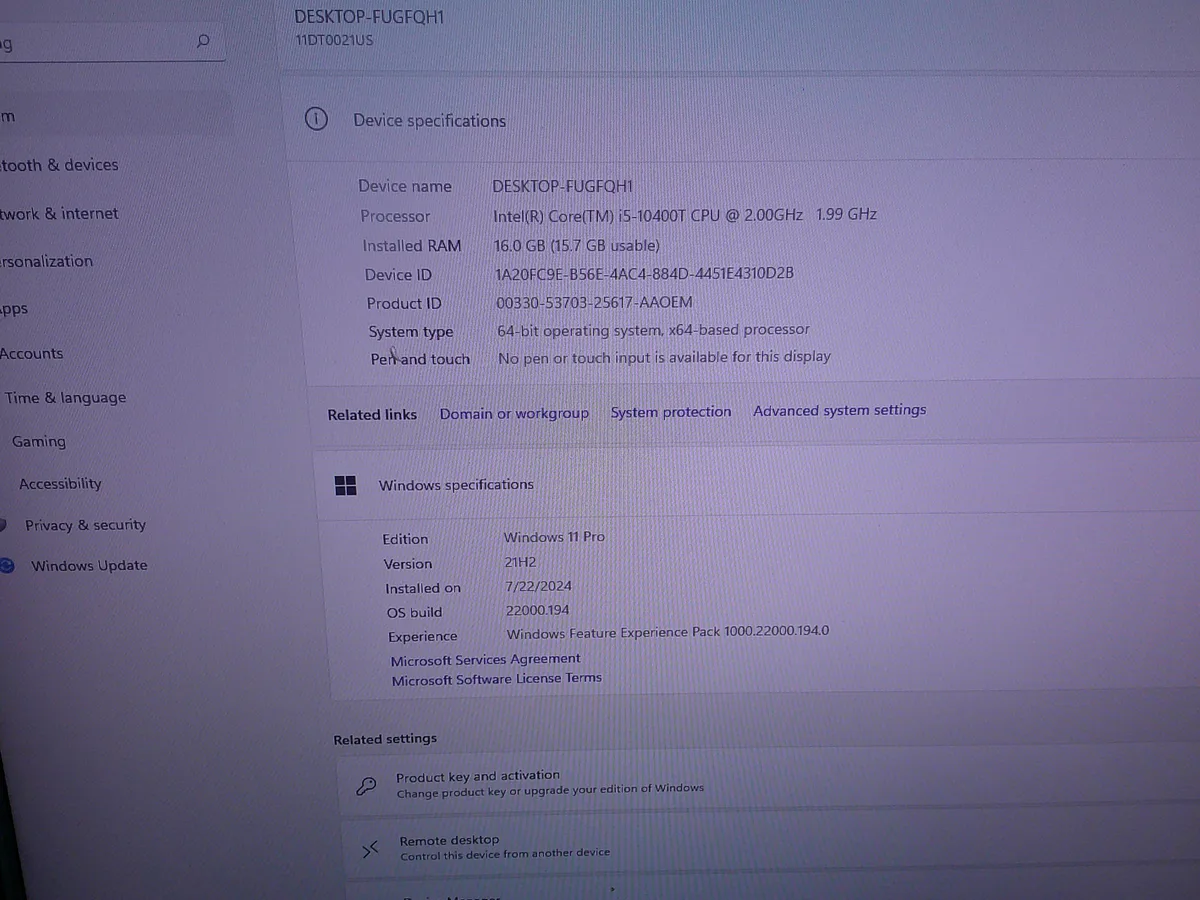Click the Windows Feature Experience Pack value

pos(668,632)
